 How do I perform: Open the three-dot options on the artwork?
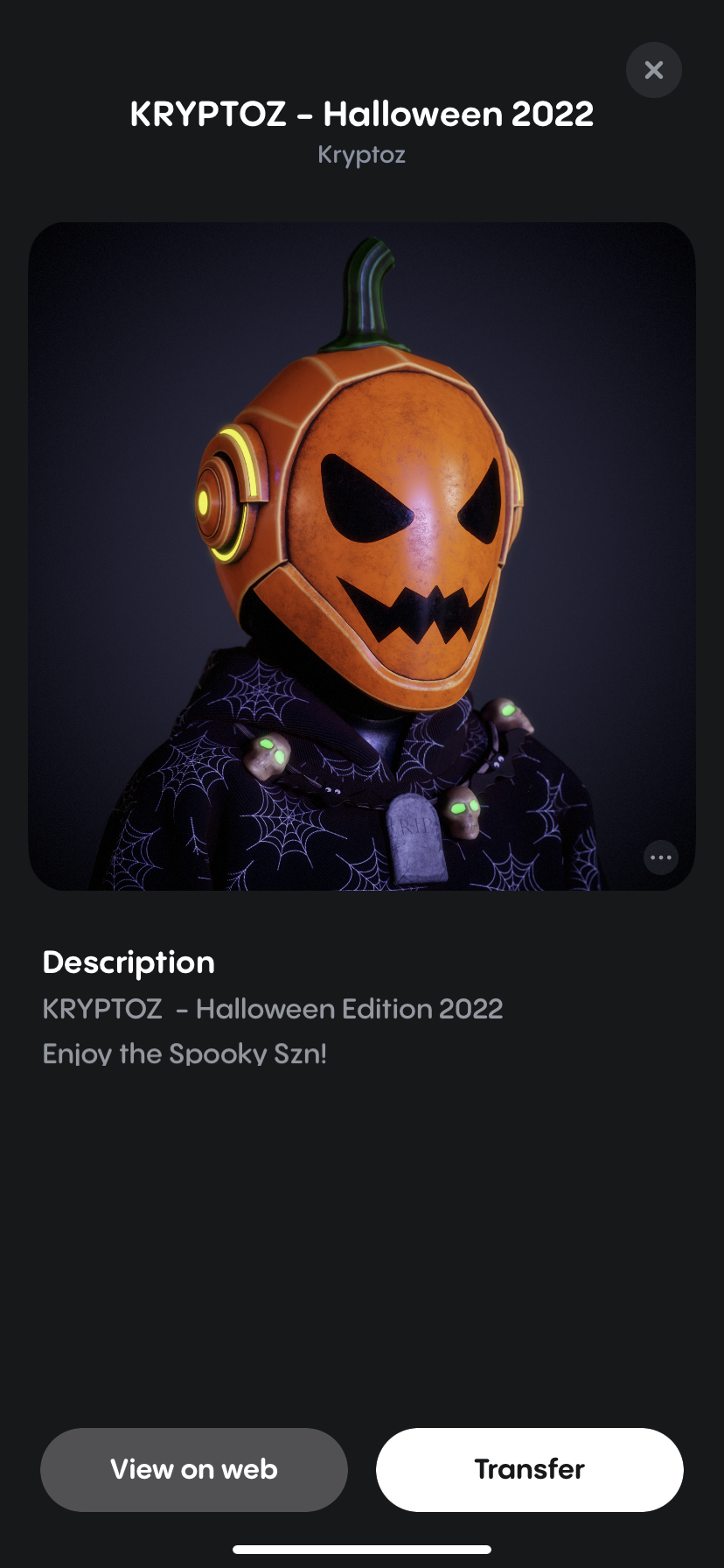click(660, 857)
